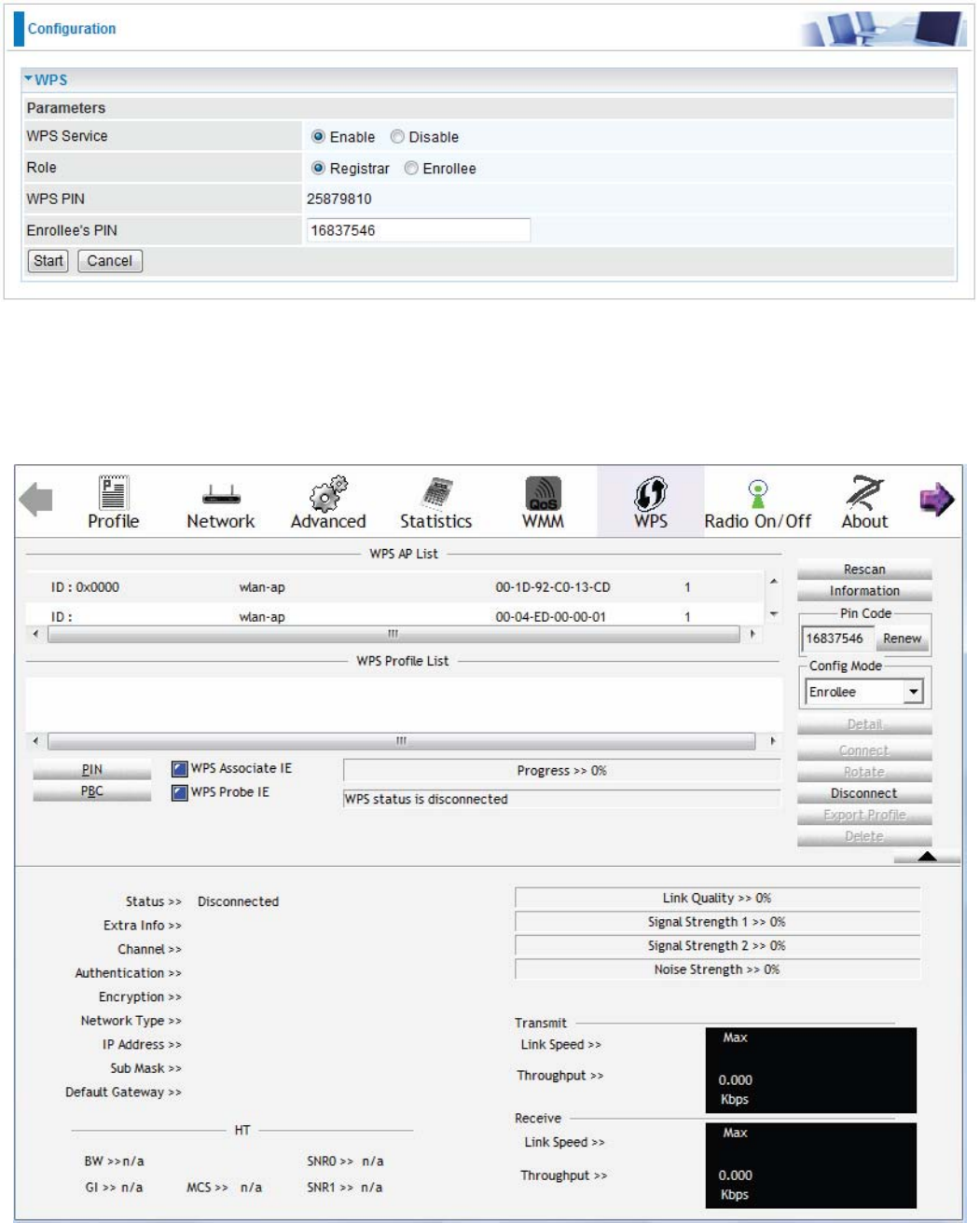
Task: Click the 'WPS status is disconnected' text
Action: pyautogui.click(x=426, y=799)
